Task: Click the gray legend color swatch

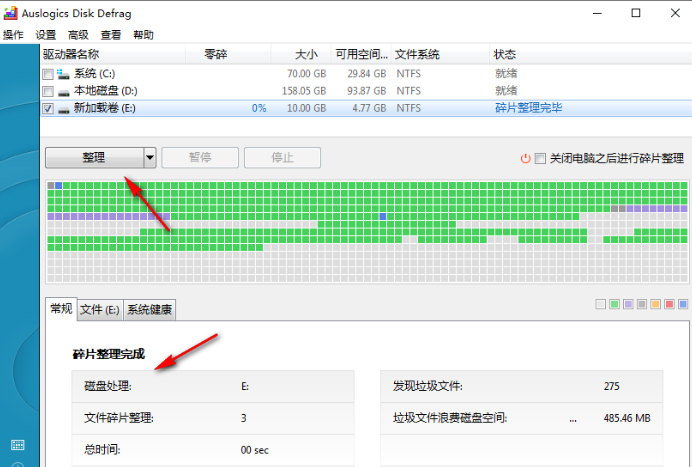Action: [642, 304]
